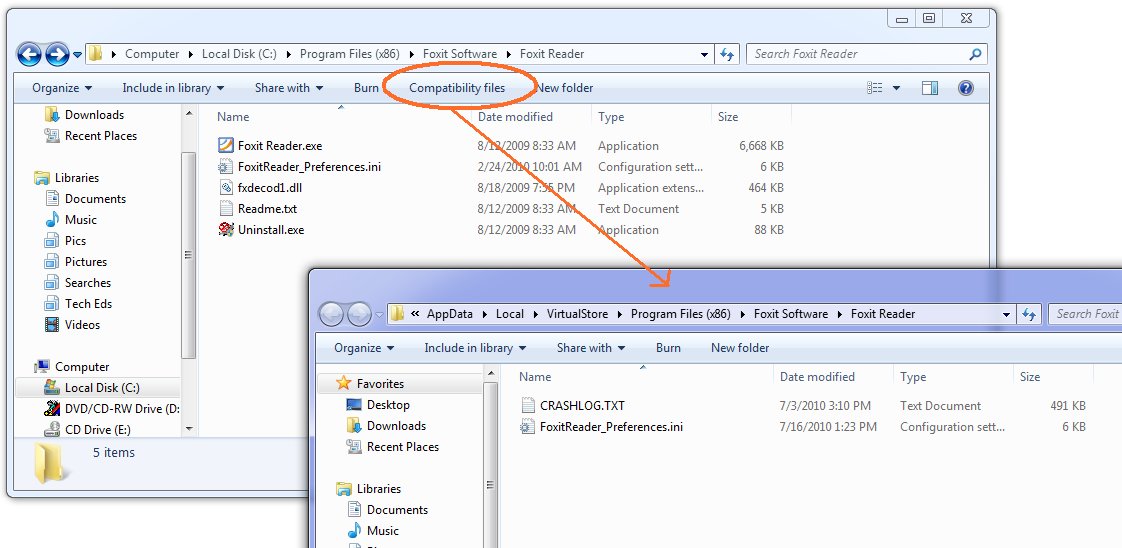The image size is (1122, 548).
Task: Click New folder in the front window toolbar
Action: (x=740, y=348)
